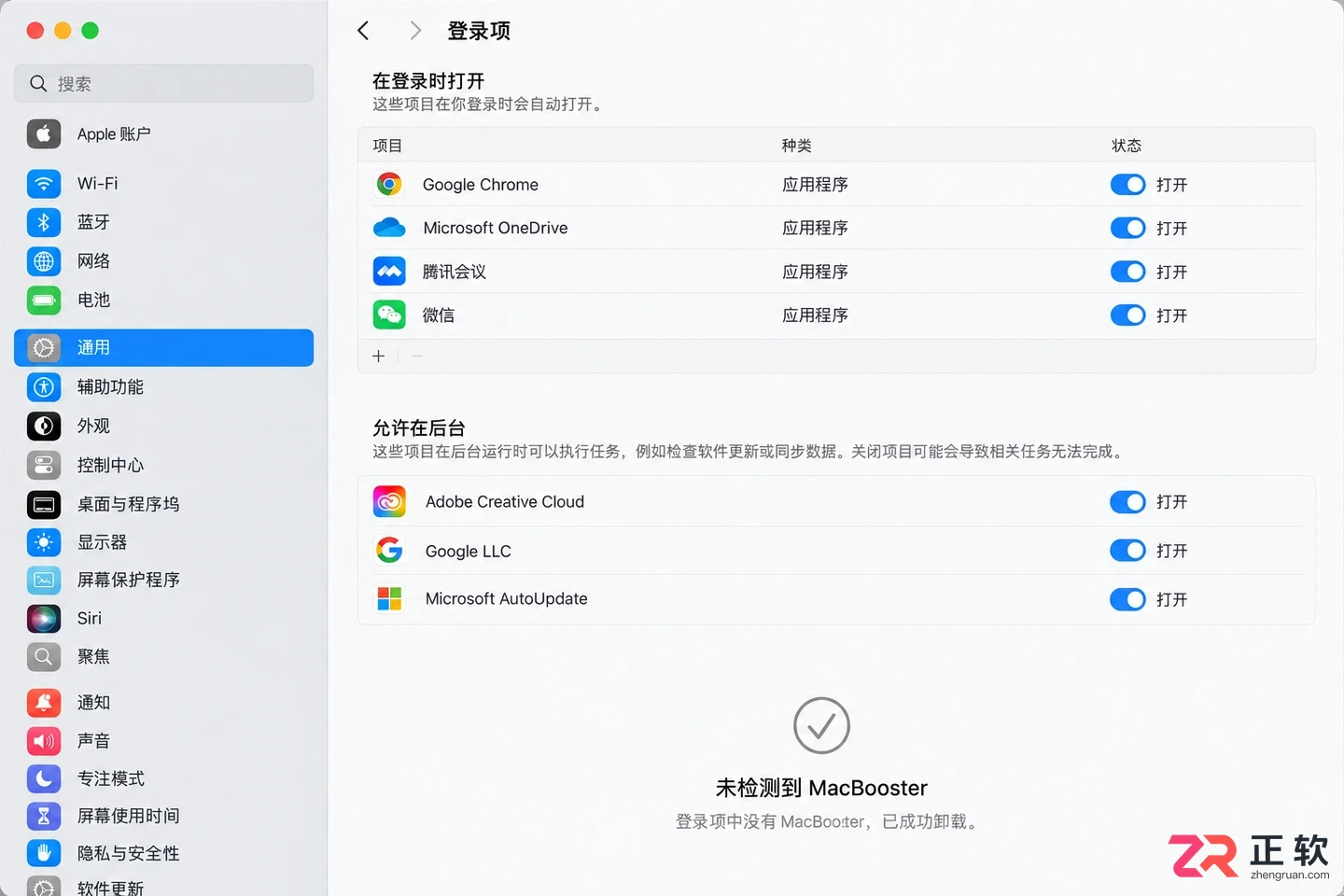1344x896 pixels.
Task: Add a login item with plus button
Action: pos(379,356)
